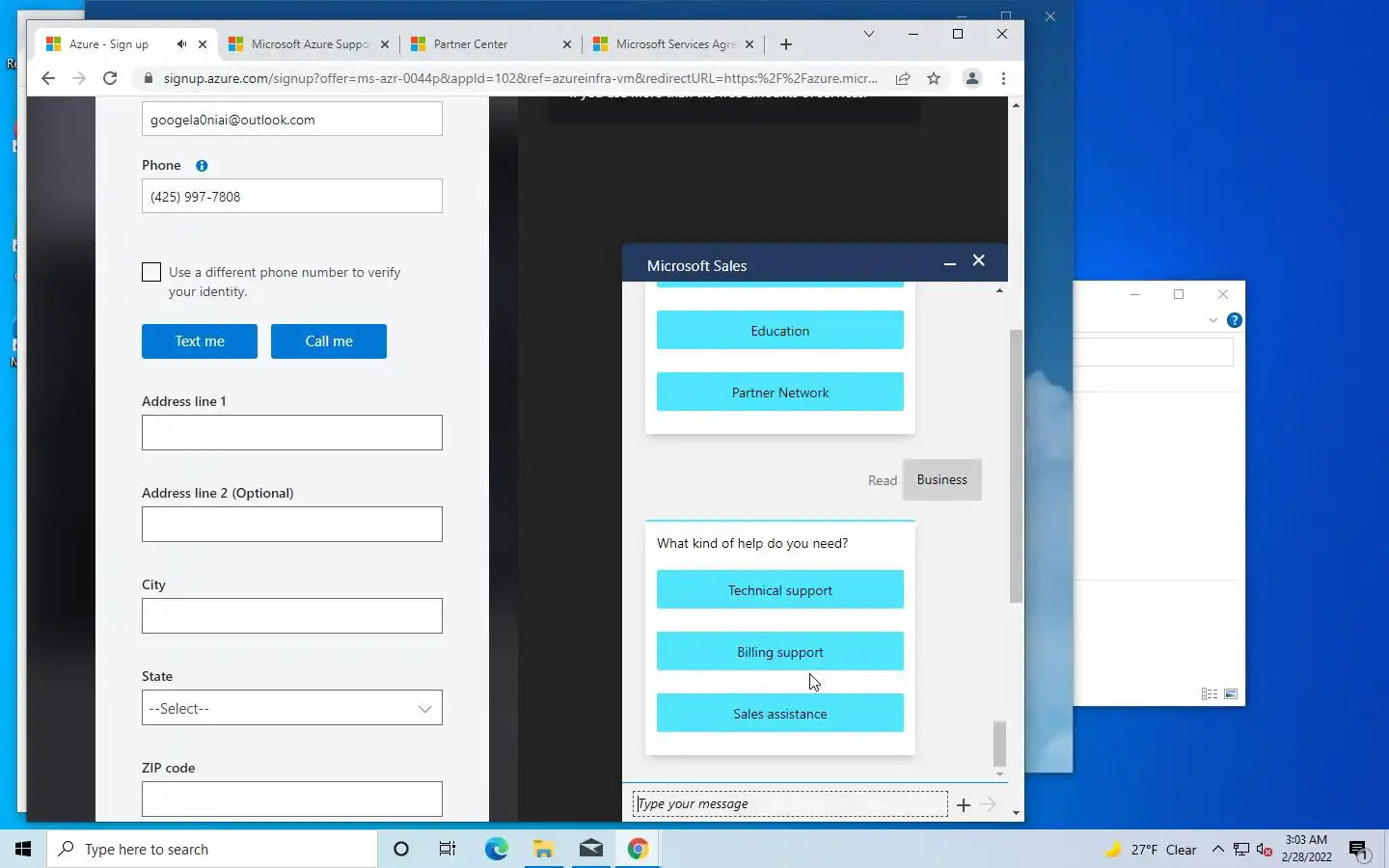
Task: Bookmark this page with the star icon
Action: (x=934, y=79)
